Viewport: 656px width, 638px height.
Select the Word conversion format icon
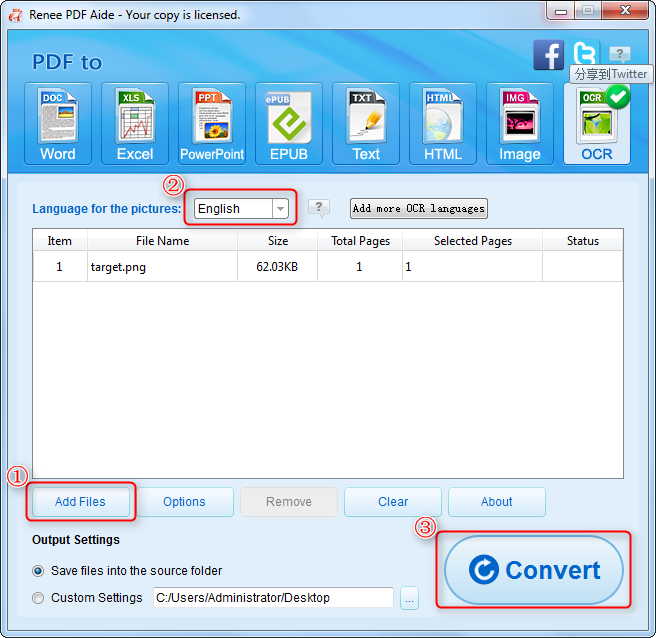click(x=57, y=123)
